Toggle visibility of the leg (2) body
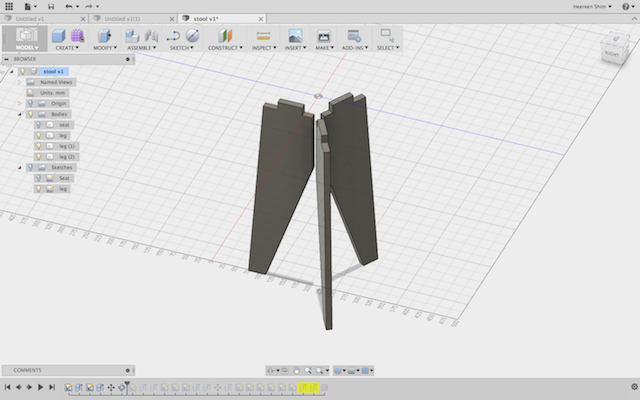640x400 pixels. [39, 156]
